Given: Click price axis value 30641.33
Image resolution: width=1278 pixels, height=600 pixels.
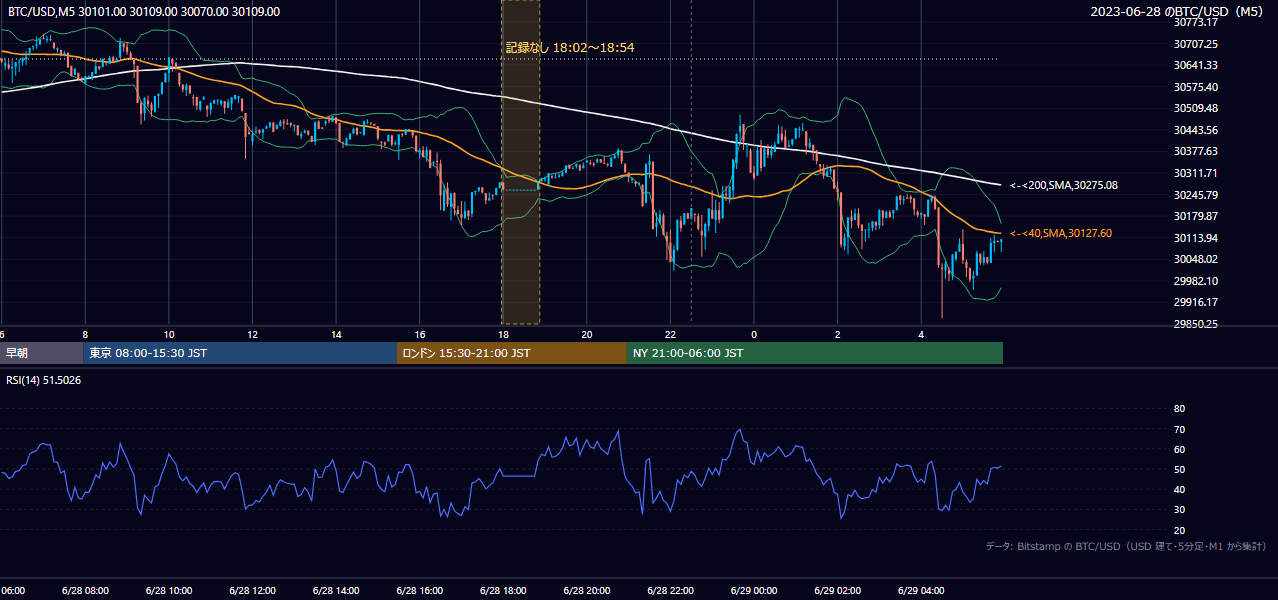Looking at the screenshot, I should [x=1195, y=65].
